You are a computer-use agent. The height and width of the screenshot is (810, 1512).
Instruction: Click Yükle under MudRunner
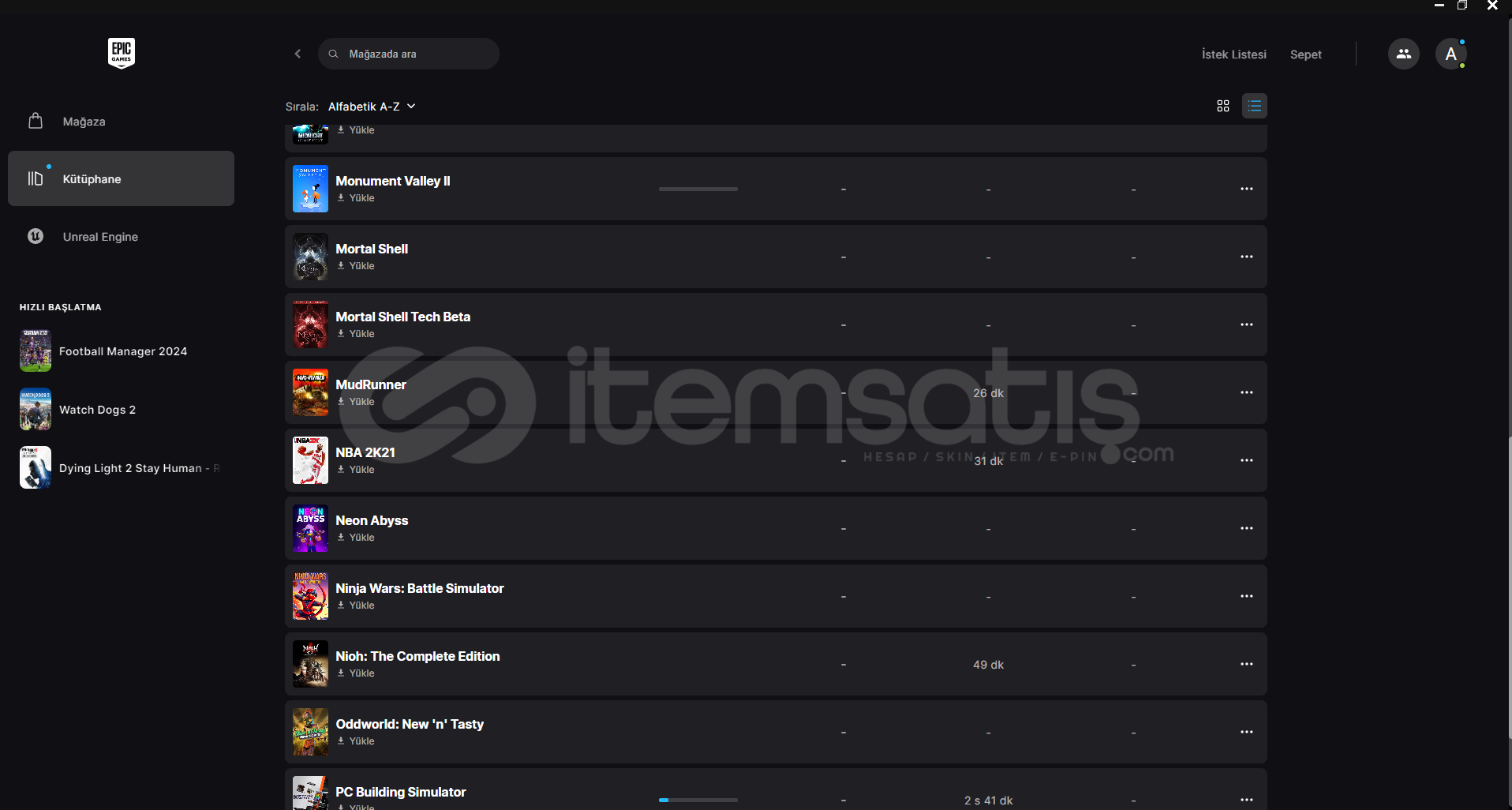[x=356, y=402]
